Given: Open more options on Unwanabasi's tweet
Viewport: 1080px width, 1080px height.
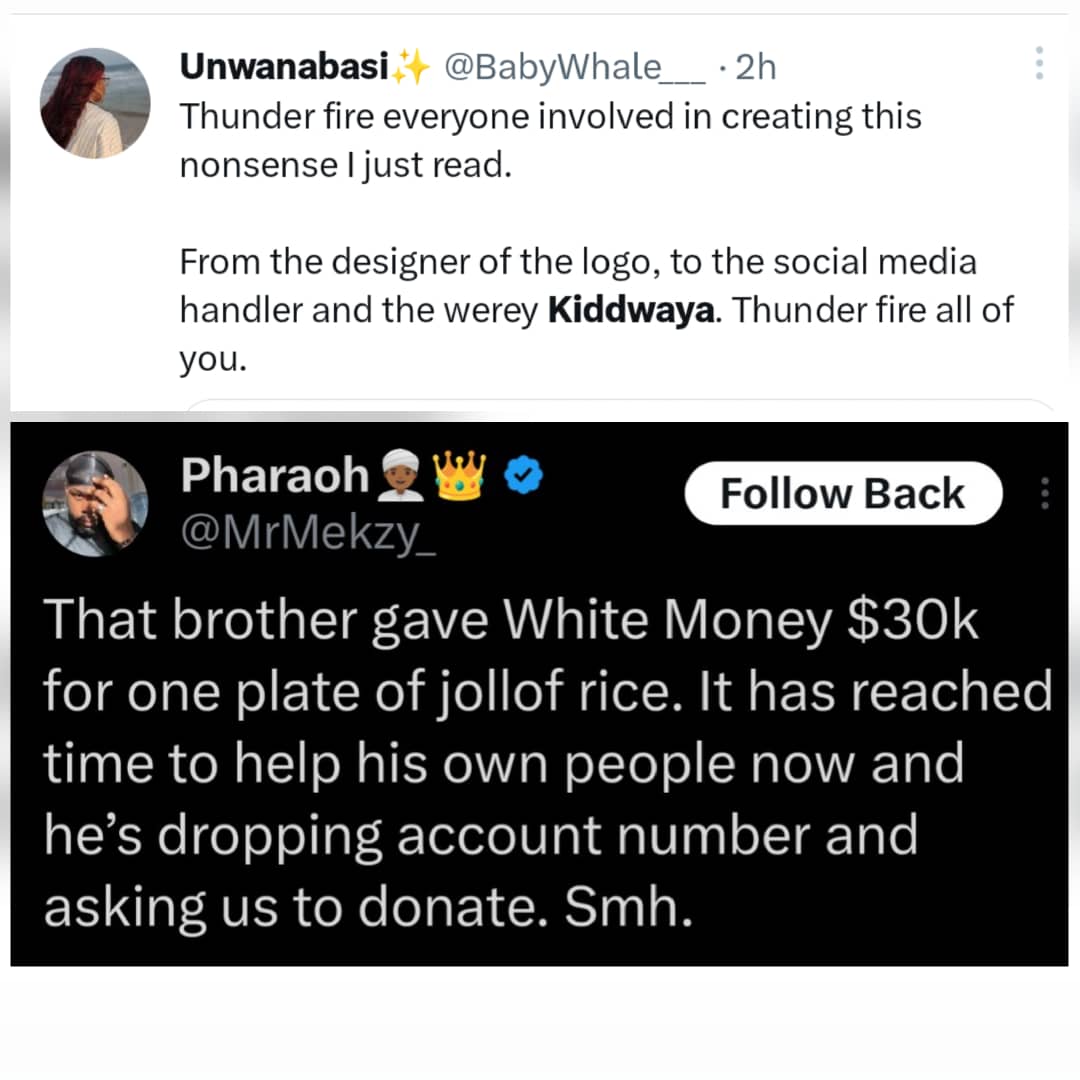Looking at the screenshot, I should (1039, 63).
